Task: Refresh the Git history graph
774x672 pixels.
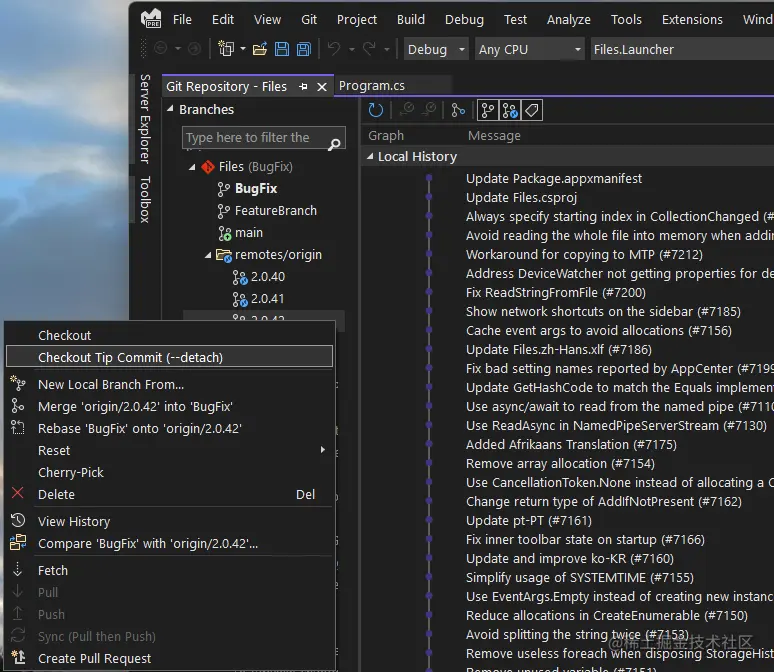Action: click(x=376, y=110)
